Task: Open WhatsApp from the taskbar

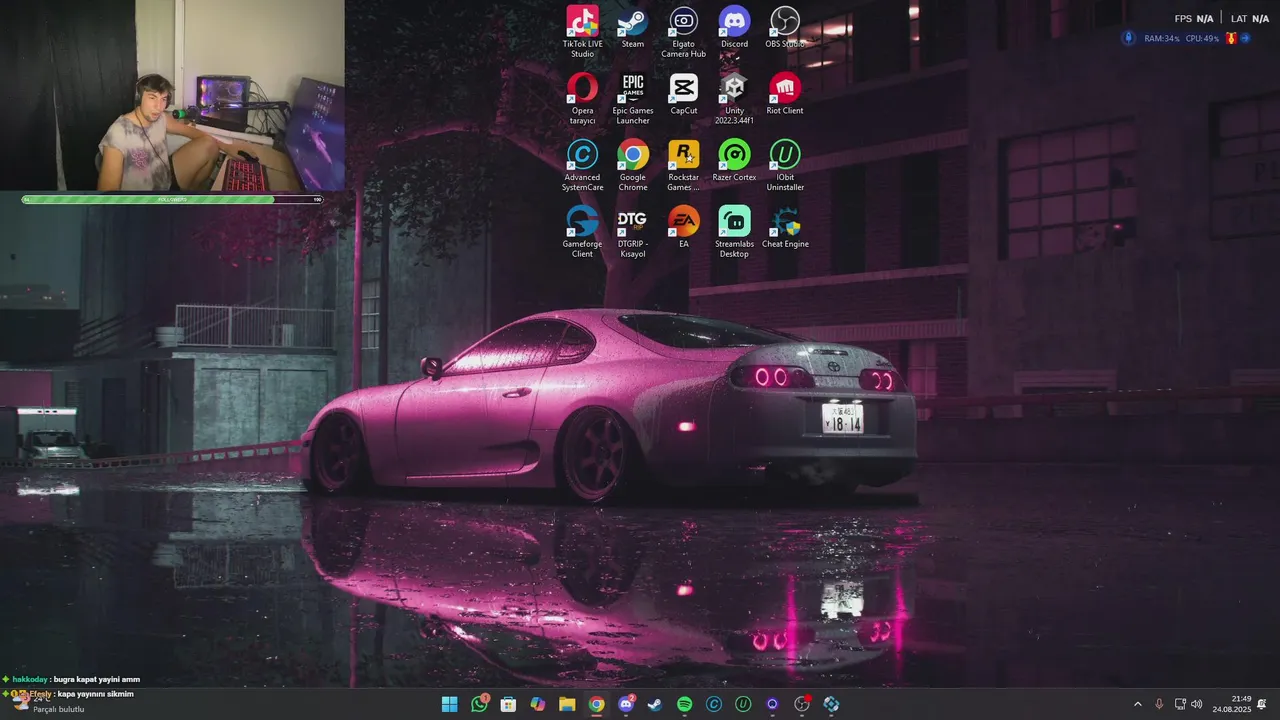Action: 479,704
